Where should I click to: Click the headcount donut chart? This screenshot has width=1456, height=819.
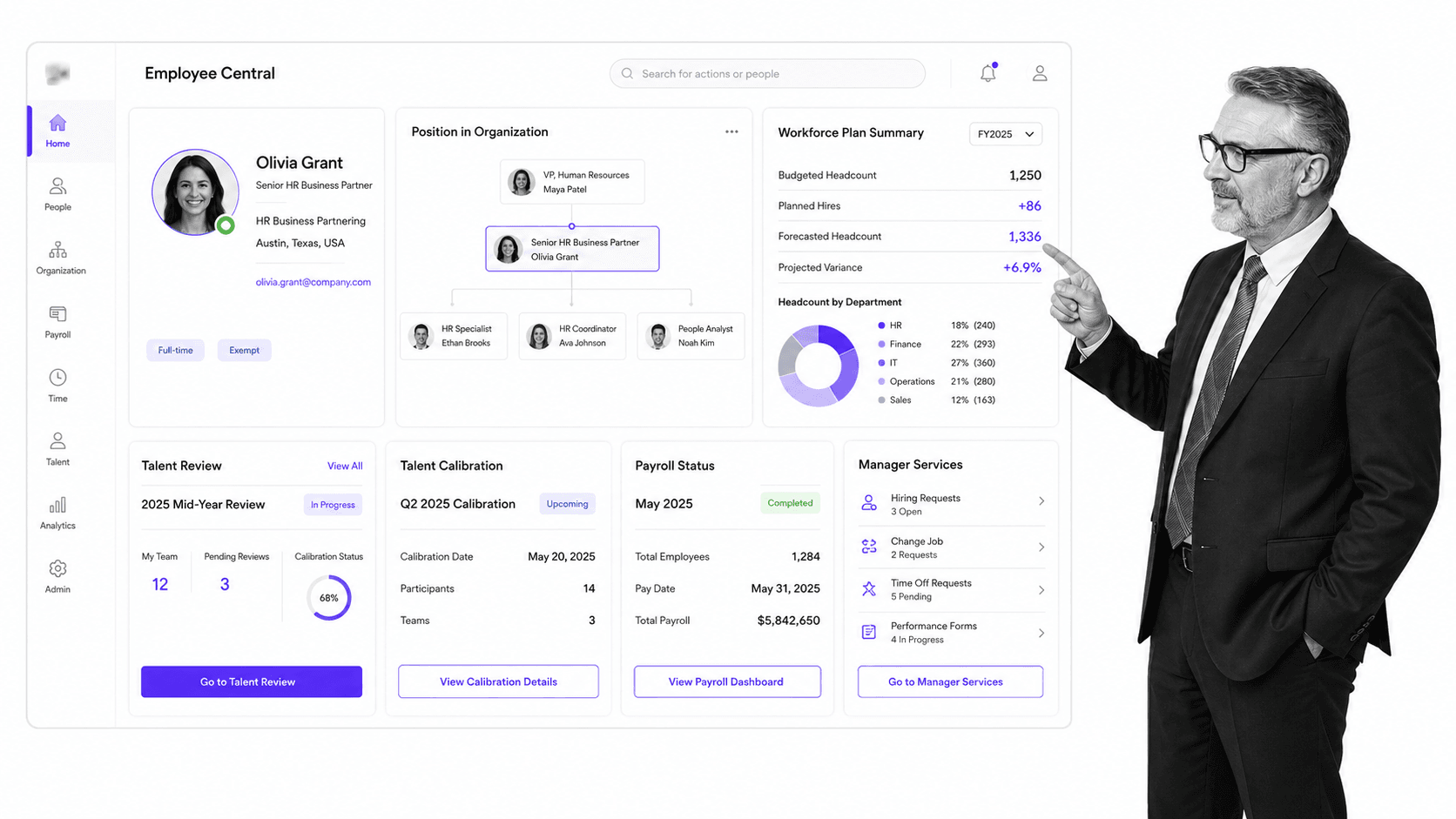tap(819, 366)
